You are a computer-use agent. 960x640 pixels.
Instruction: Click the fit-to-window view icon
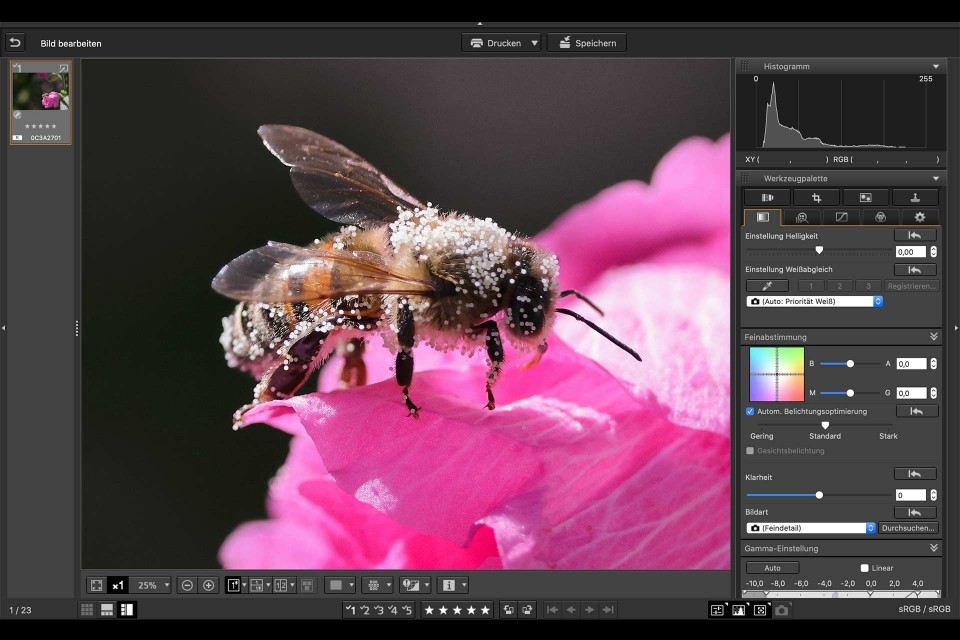96,585
